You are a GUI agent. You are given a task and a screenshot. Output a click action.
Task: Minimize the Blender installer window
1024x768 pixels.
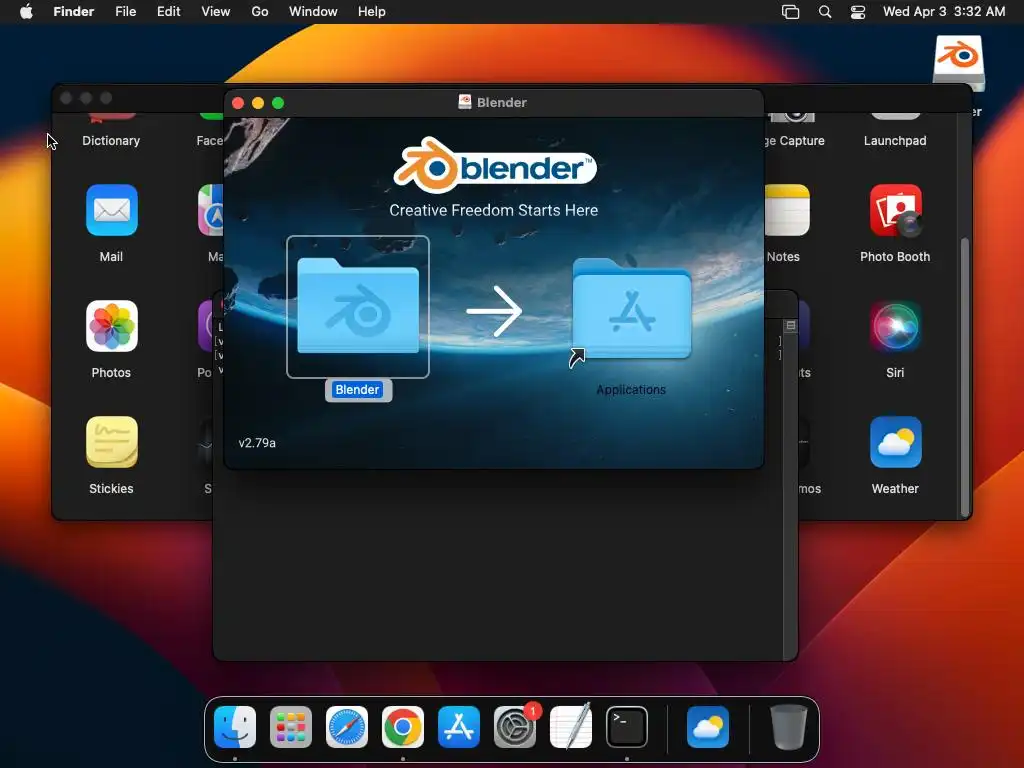pyautogui.click(x=258, y=103)
